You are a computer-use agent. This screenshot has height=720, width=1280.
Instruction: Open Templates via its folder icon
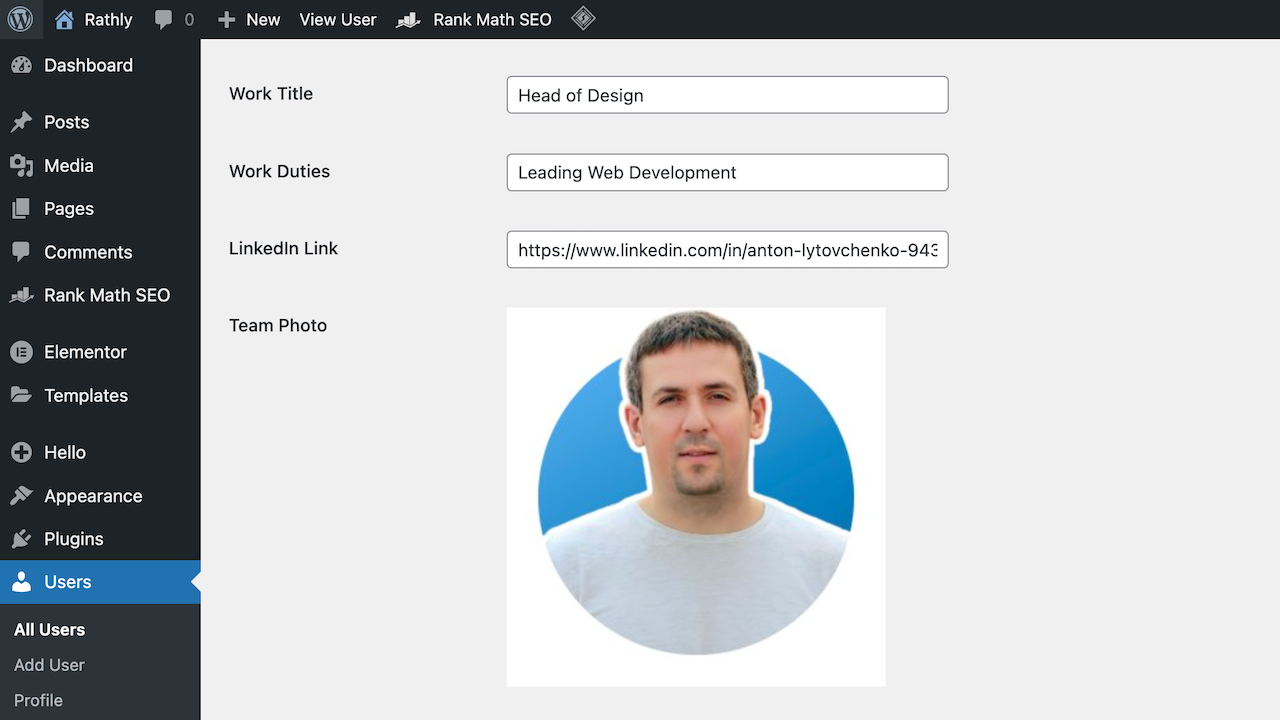tap(22, 395)
